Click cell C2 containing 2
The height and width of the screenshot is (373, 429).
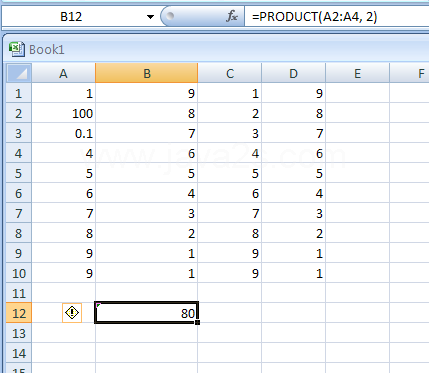coord(230,113)
